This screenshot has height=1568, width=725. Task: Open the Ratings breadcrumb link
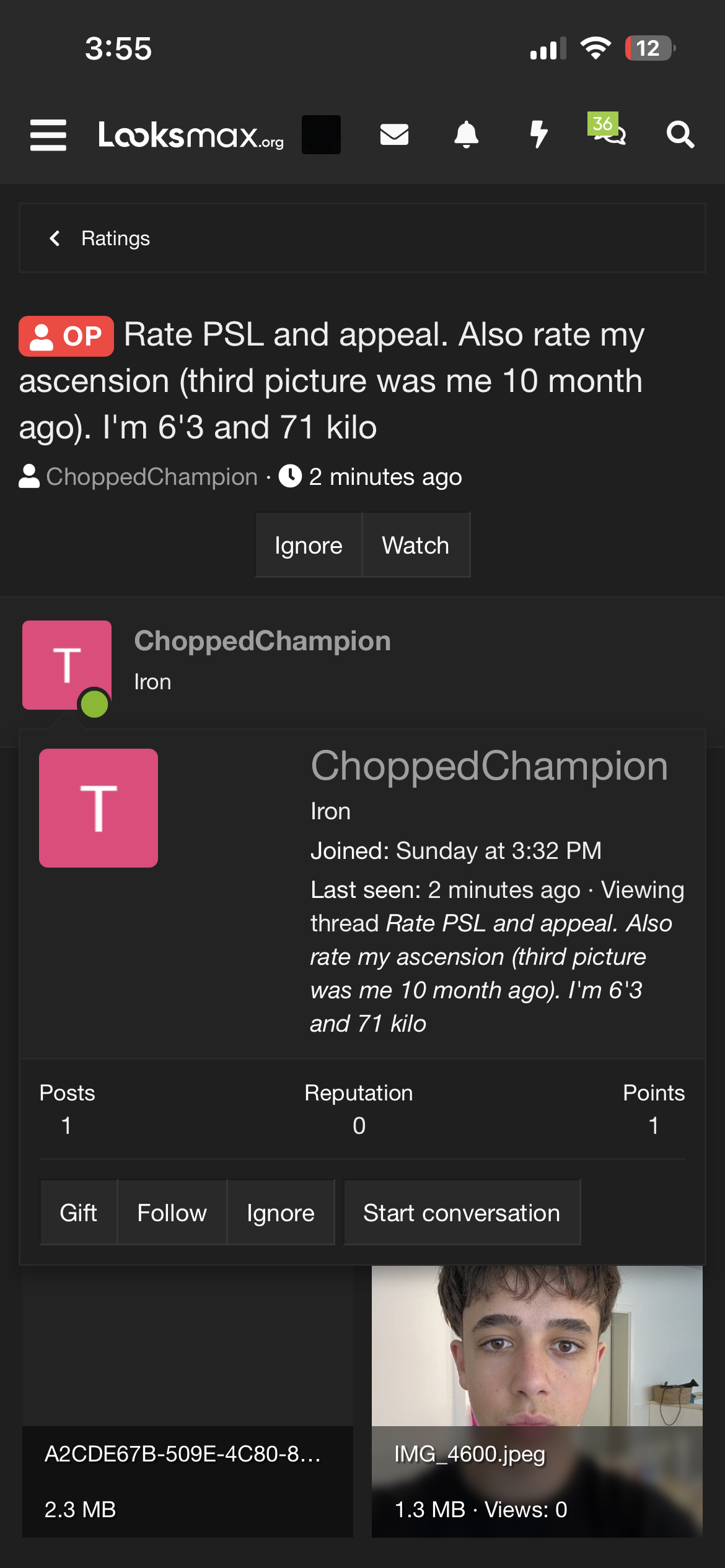[115, 238]
